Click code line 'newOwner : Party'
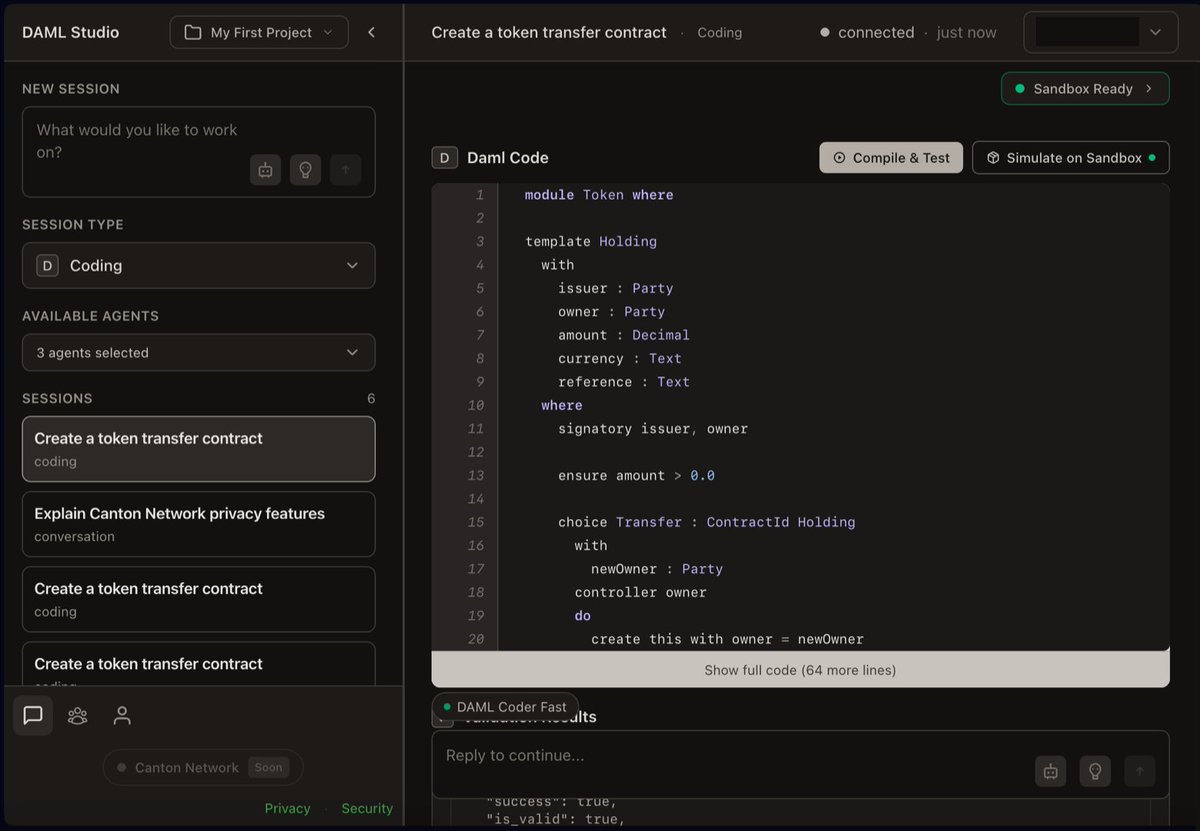 click(x=657, y=569)
